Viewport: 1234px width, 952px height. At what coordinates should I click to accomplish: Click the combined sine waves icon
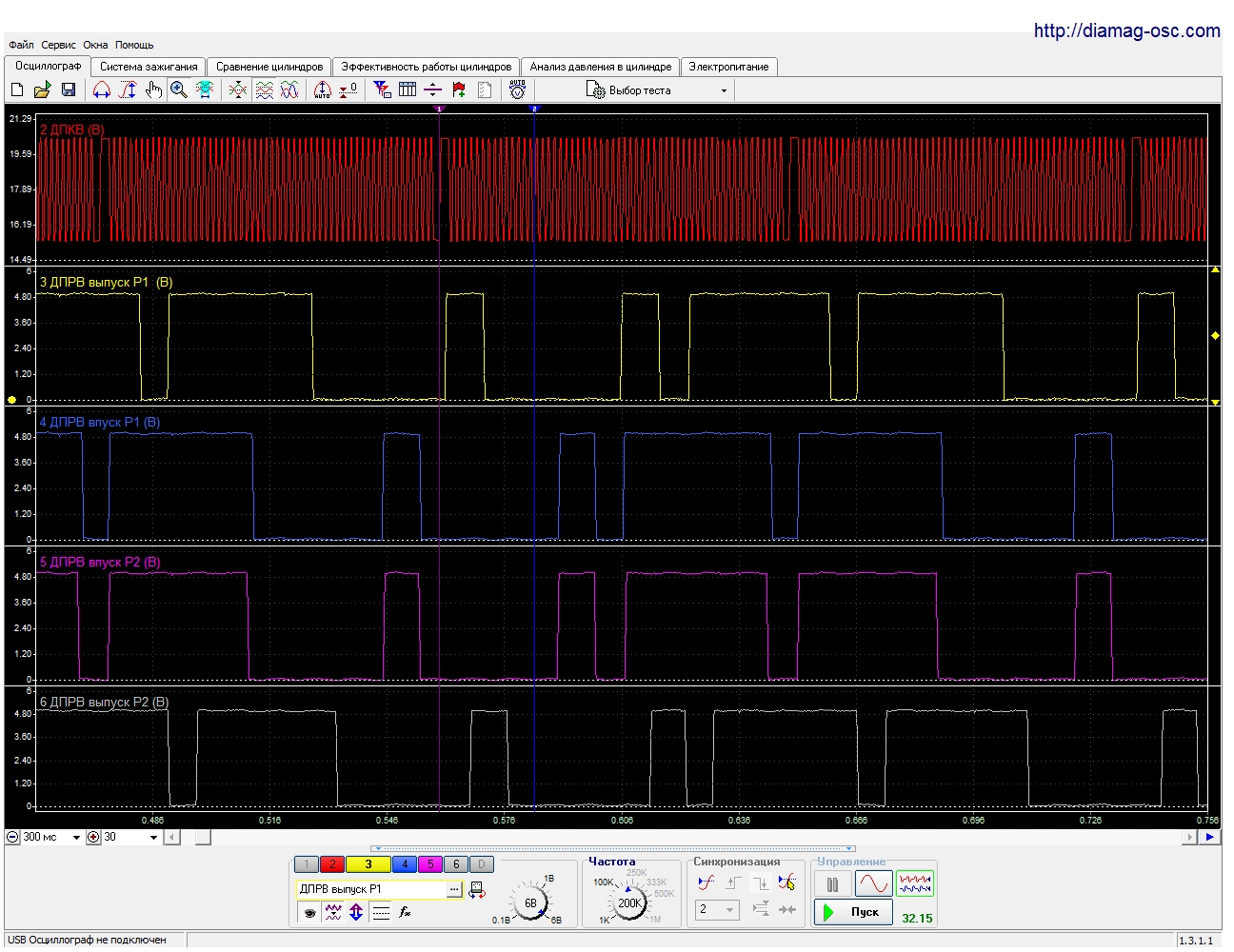289,89
